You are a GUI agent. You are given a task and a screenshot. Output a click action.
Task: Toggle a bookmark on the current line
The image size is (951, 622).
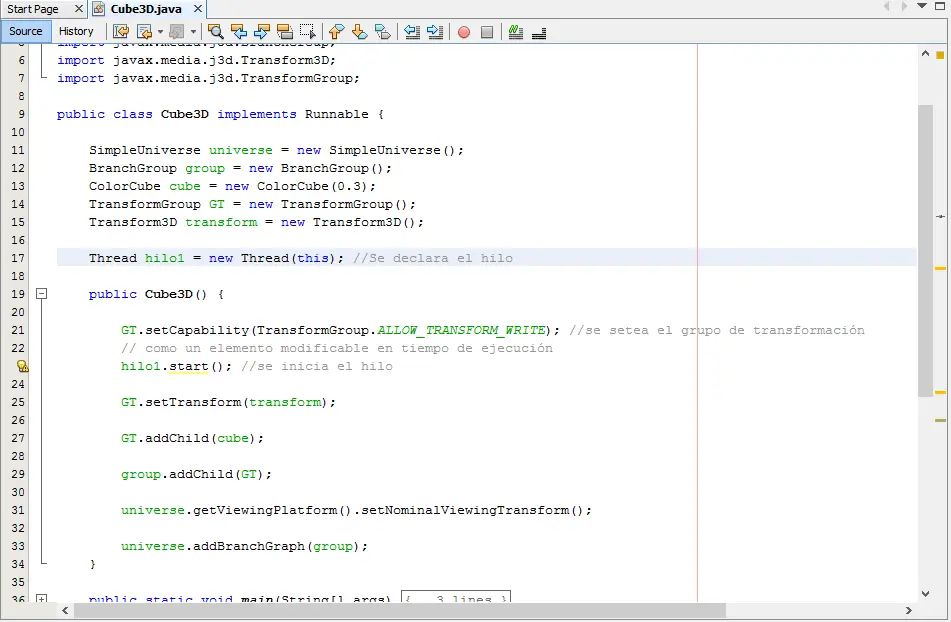pos(382,32)
